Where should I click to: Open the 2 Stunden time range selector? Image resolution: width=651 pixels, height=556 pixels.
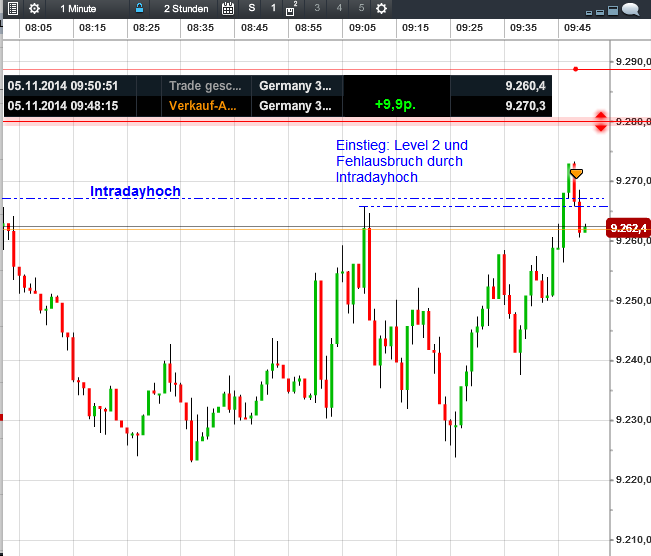click(x=186, y=9)
